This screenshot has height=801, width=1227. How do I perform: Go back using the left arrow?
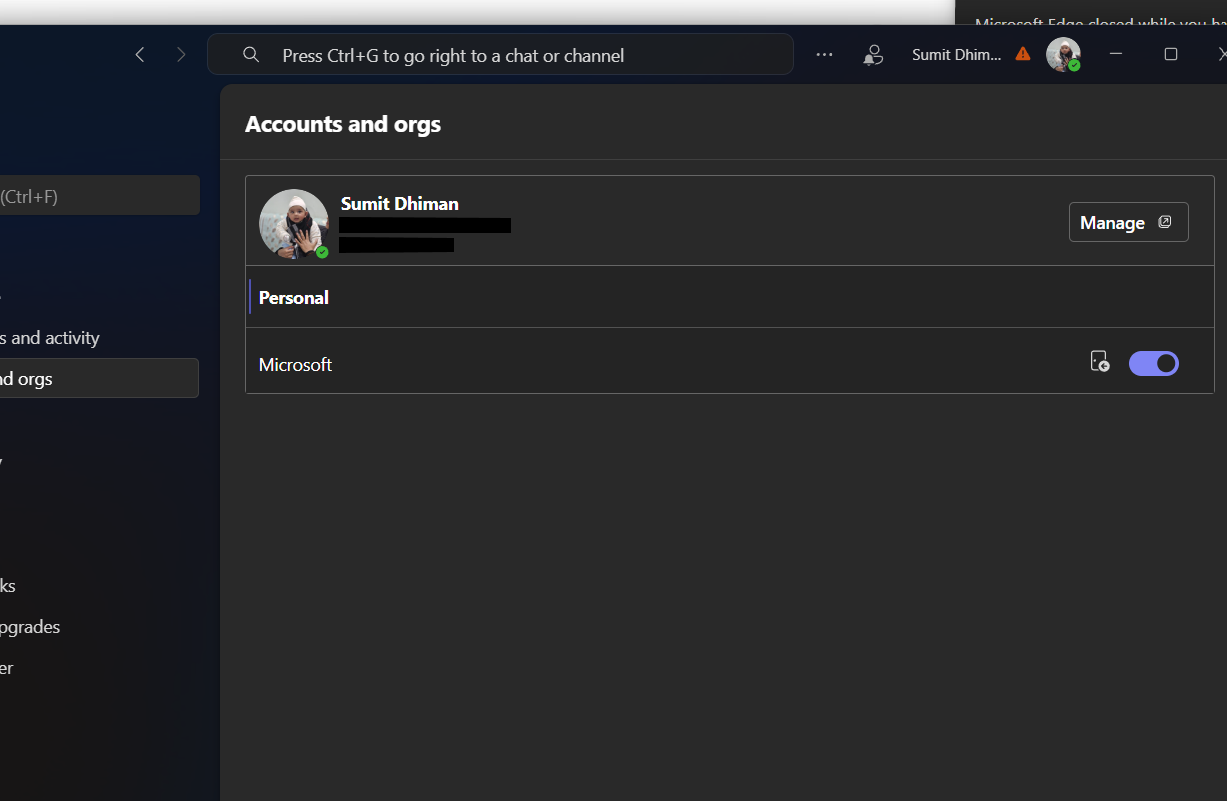[x=140, y=55]
